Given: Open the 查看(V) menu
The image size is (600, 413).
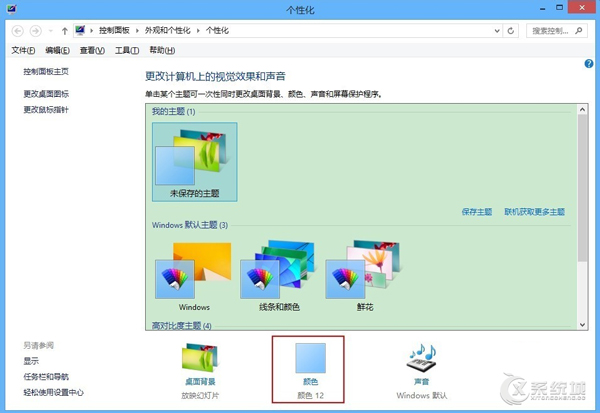Looking at the screenshot, I should coord(92,50).
